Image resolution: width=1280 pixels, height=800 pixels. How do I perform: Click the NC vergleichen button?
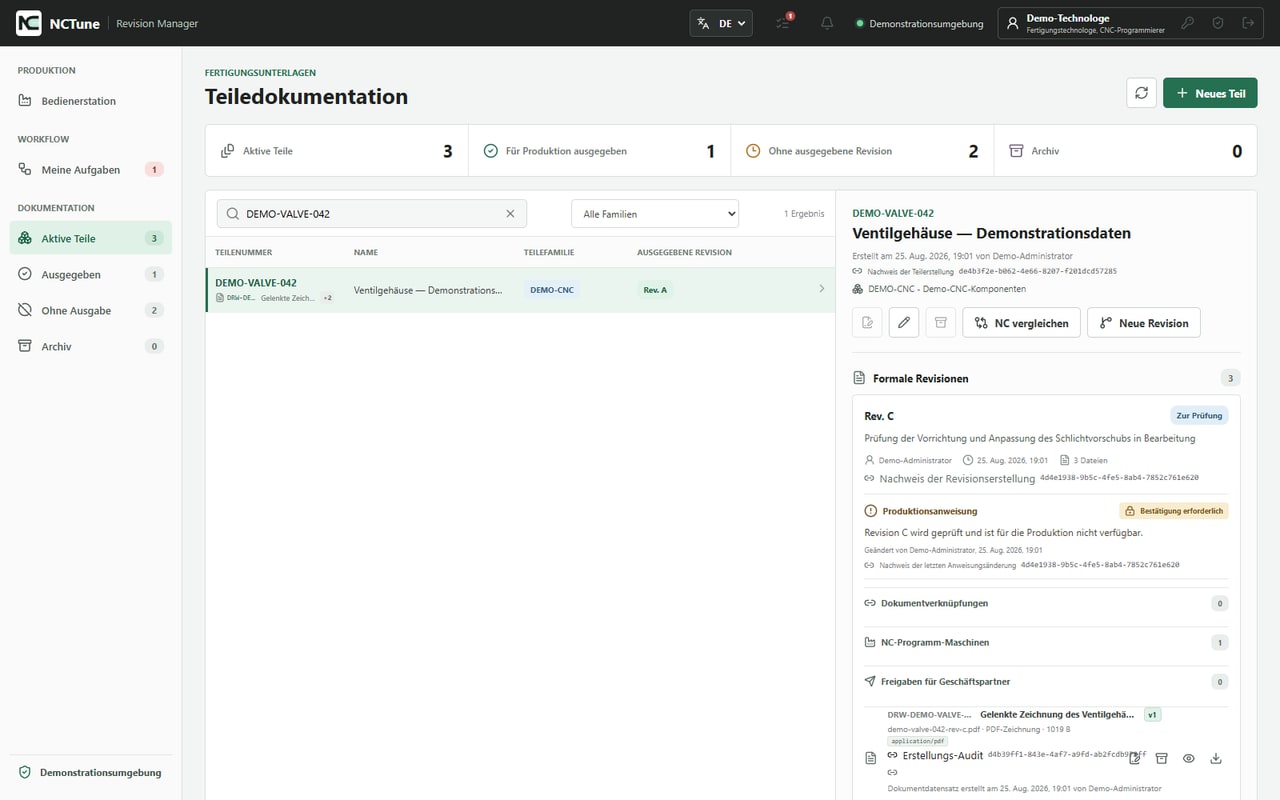1021,323
